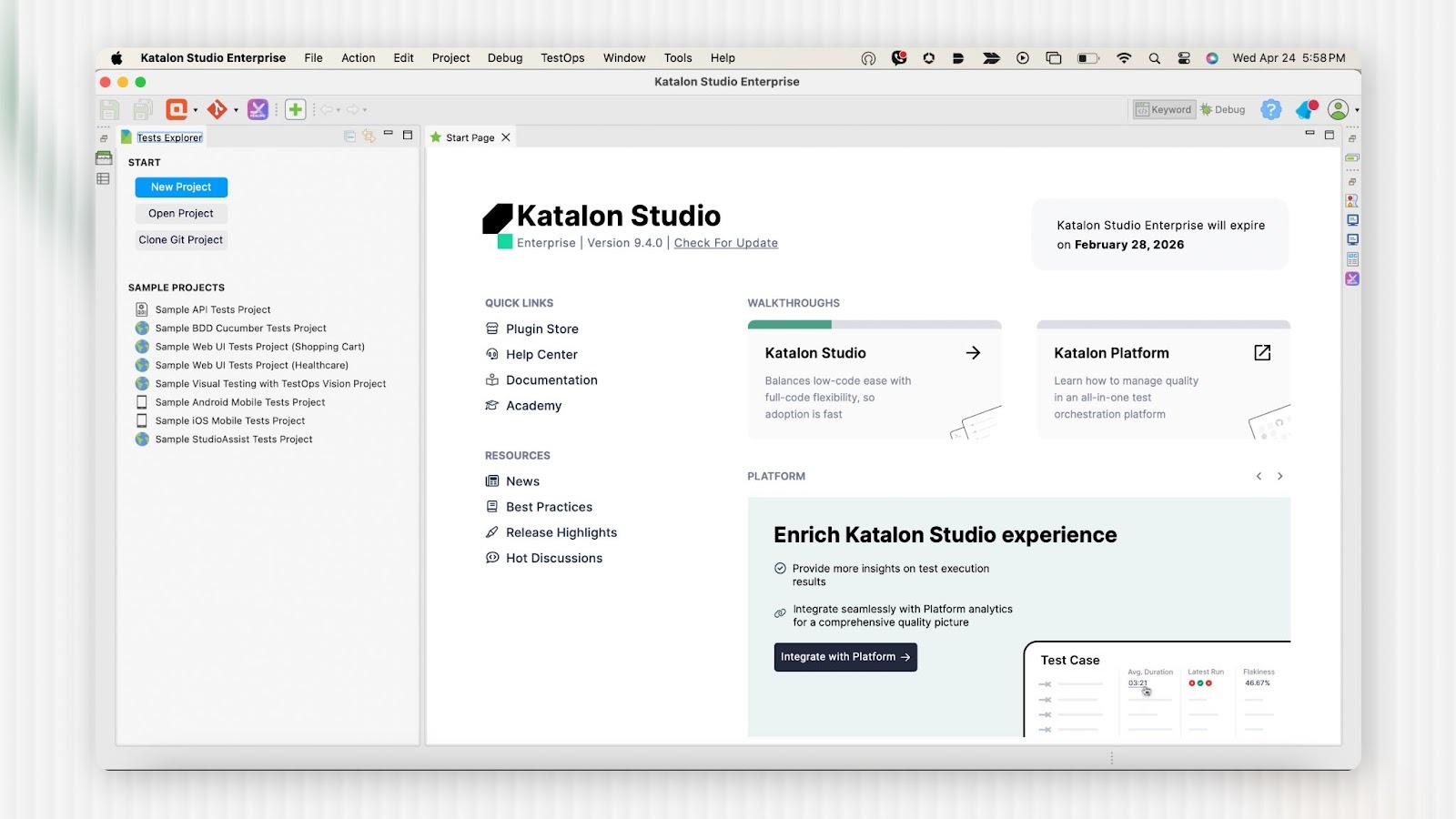The image size is (1456, 819).
Task: Open the second icon in the left trim bar
Action: click(x=104, y=158)
